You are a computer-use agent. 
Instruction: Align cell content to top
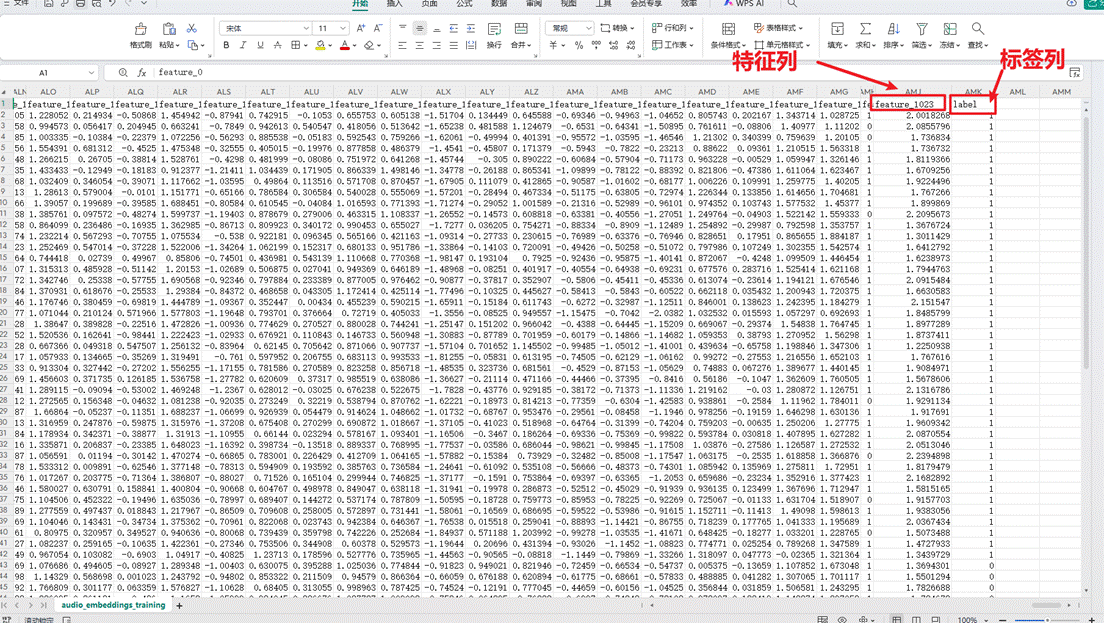pyautogui.click(x=403, y=28)
